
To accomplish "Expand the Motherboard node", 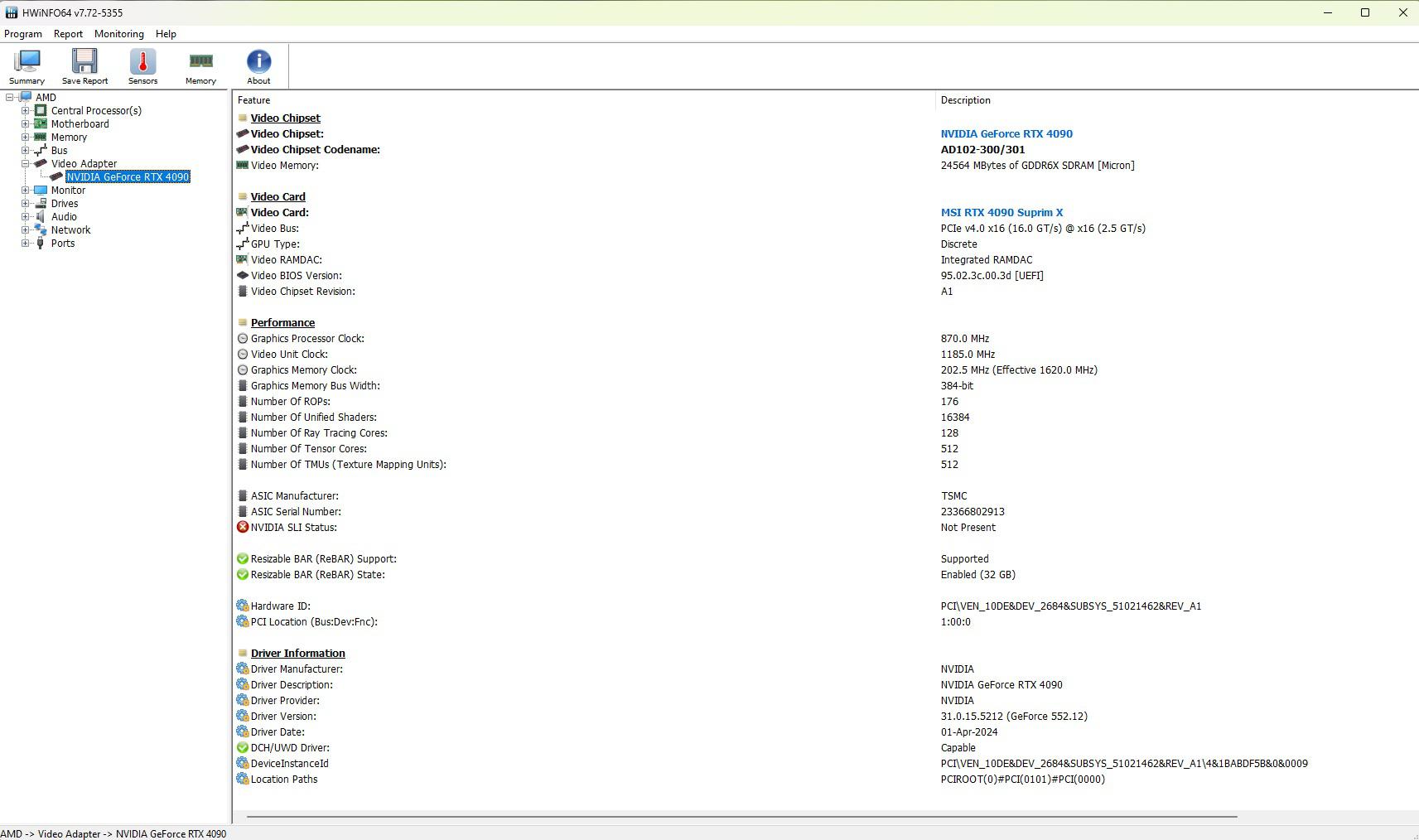I will click(x=25, y=123).
